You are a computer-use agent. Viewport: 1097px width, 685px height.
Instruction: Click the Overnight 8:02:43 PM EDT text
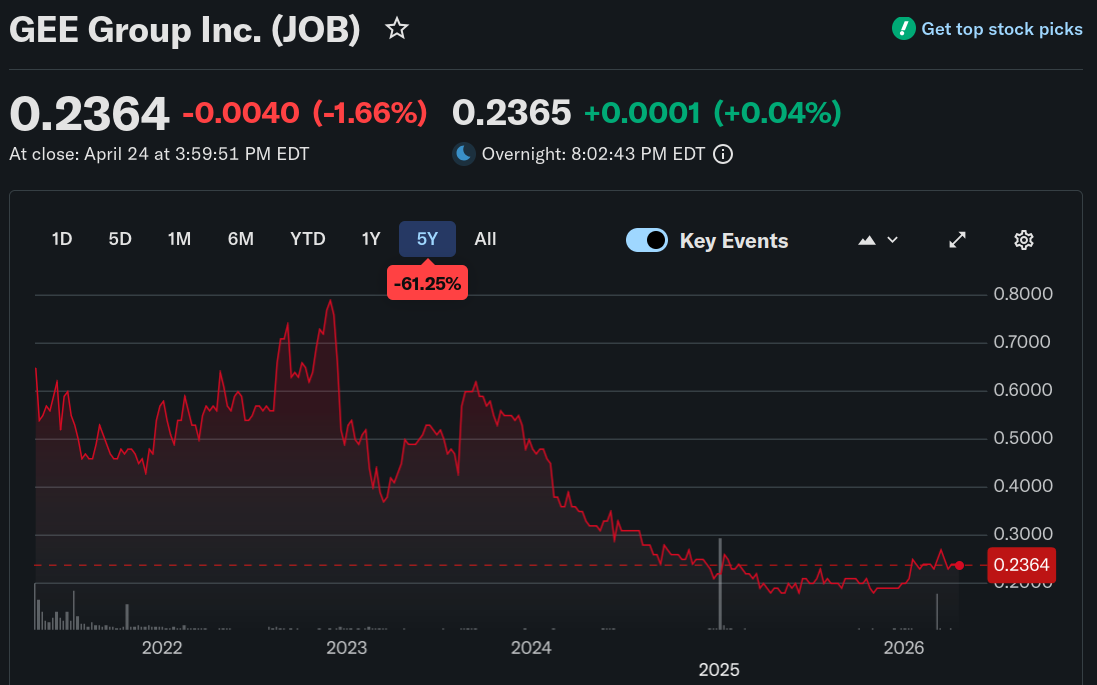coord(593,154)
